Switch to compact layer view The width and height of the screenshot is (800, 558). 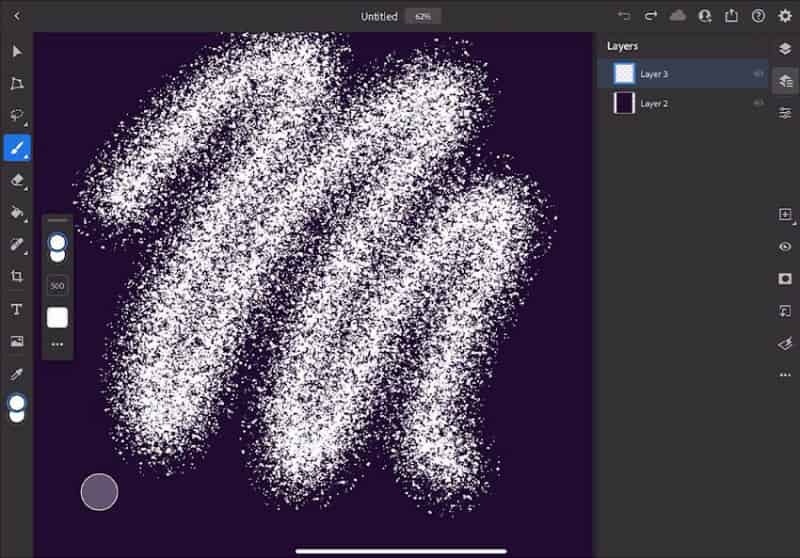pos(785,48)
